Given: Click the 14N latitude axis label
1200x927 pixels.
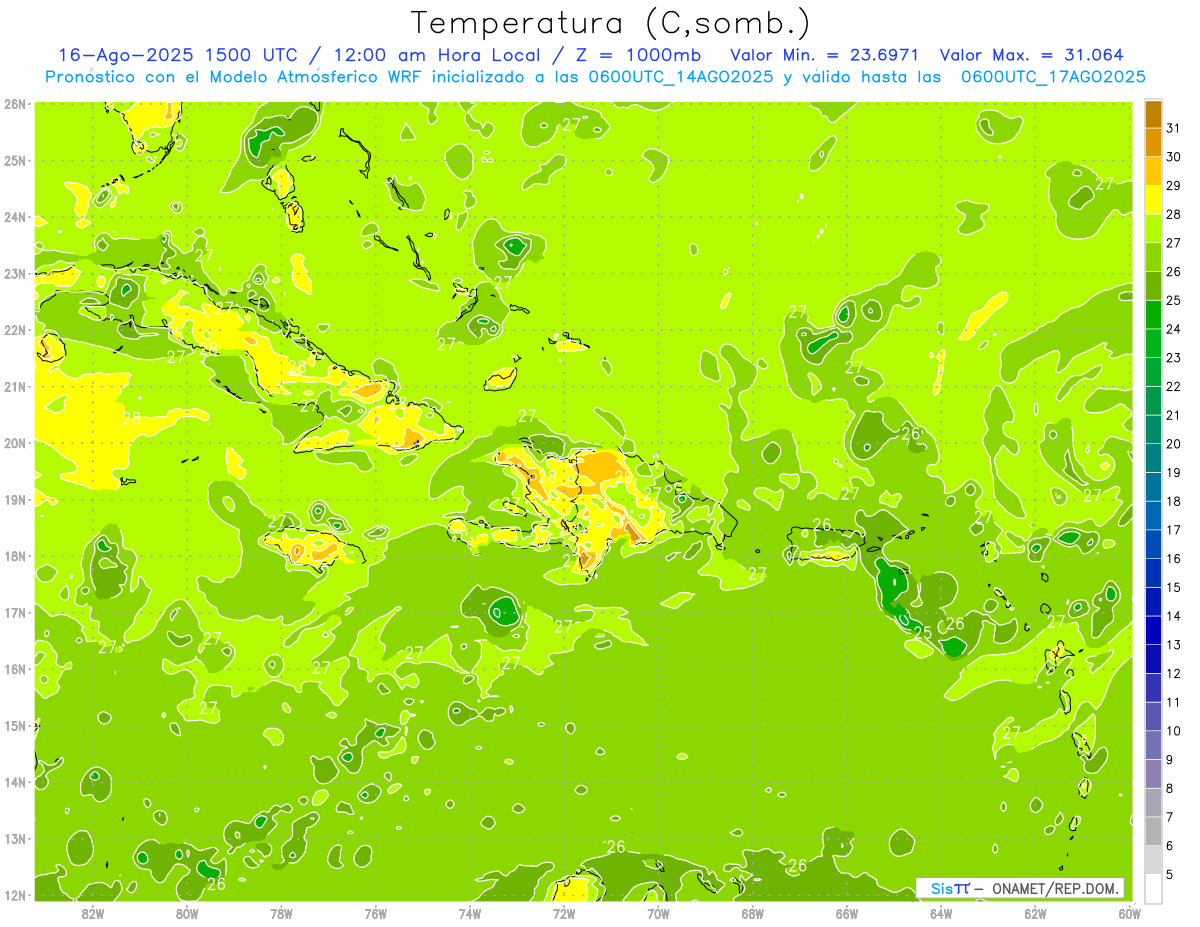Looking at the screenshot, I should click(15, 782).
